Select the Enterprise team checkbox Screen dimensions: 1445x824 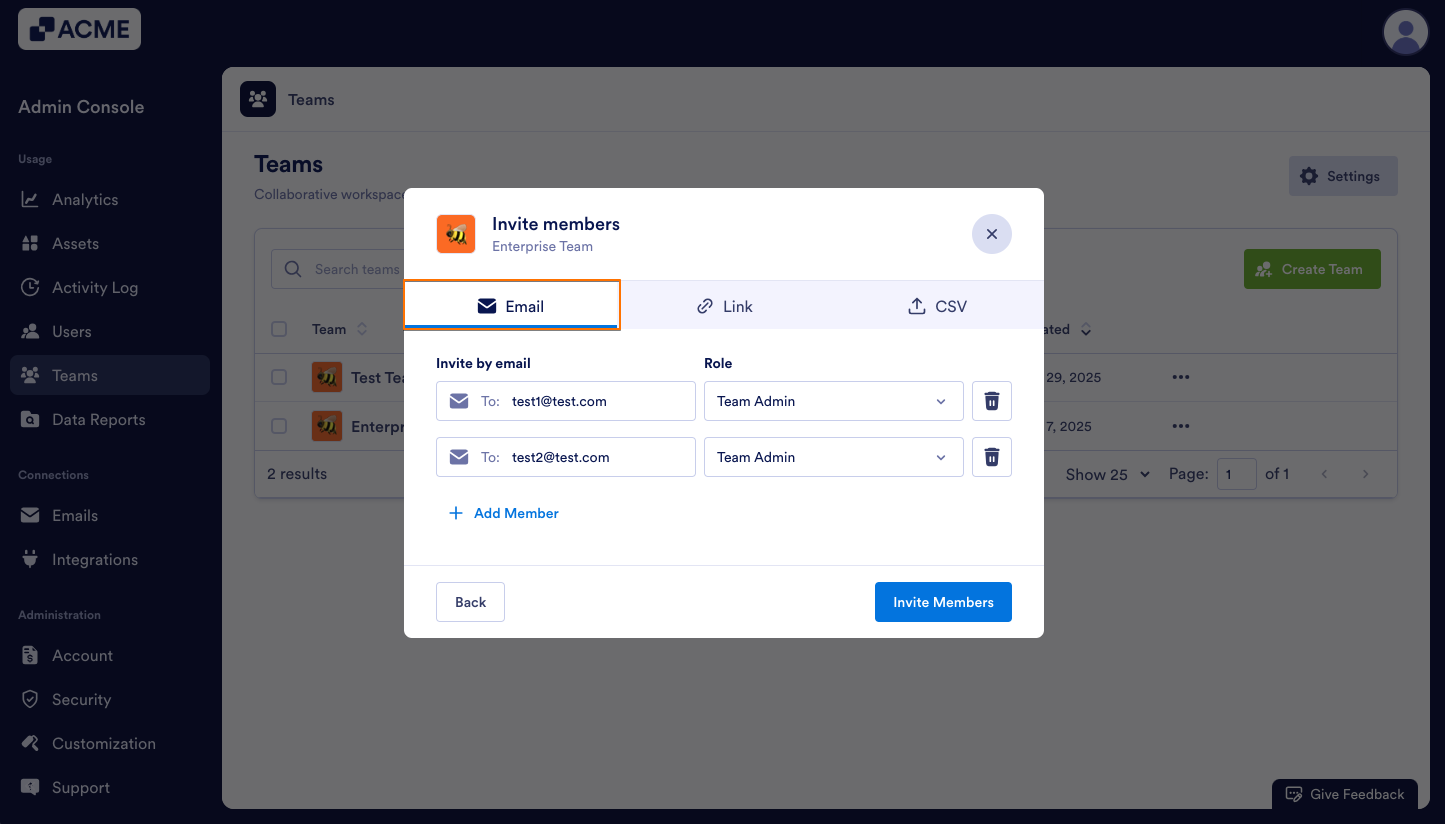click(279, 426)
